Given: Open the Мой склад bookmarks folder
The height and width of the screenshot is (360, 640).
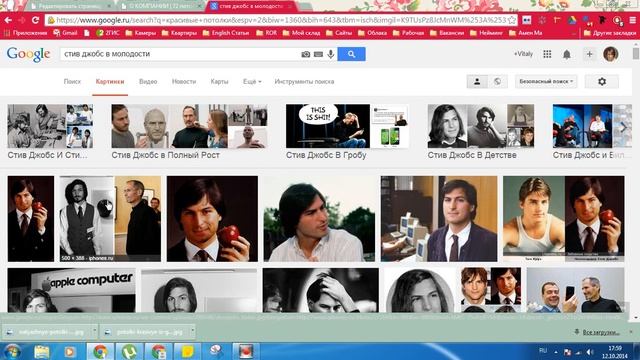Looking at the screenshot, I should click(x=301, y=33).
